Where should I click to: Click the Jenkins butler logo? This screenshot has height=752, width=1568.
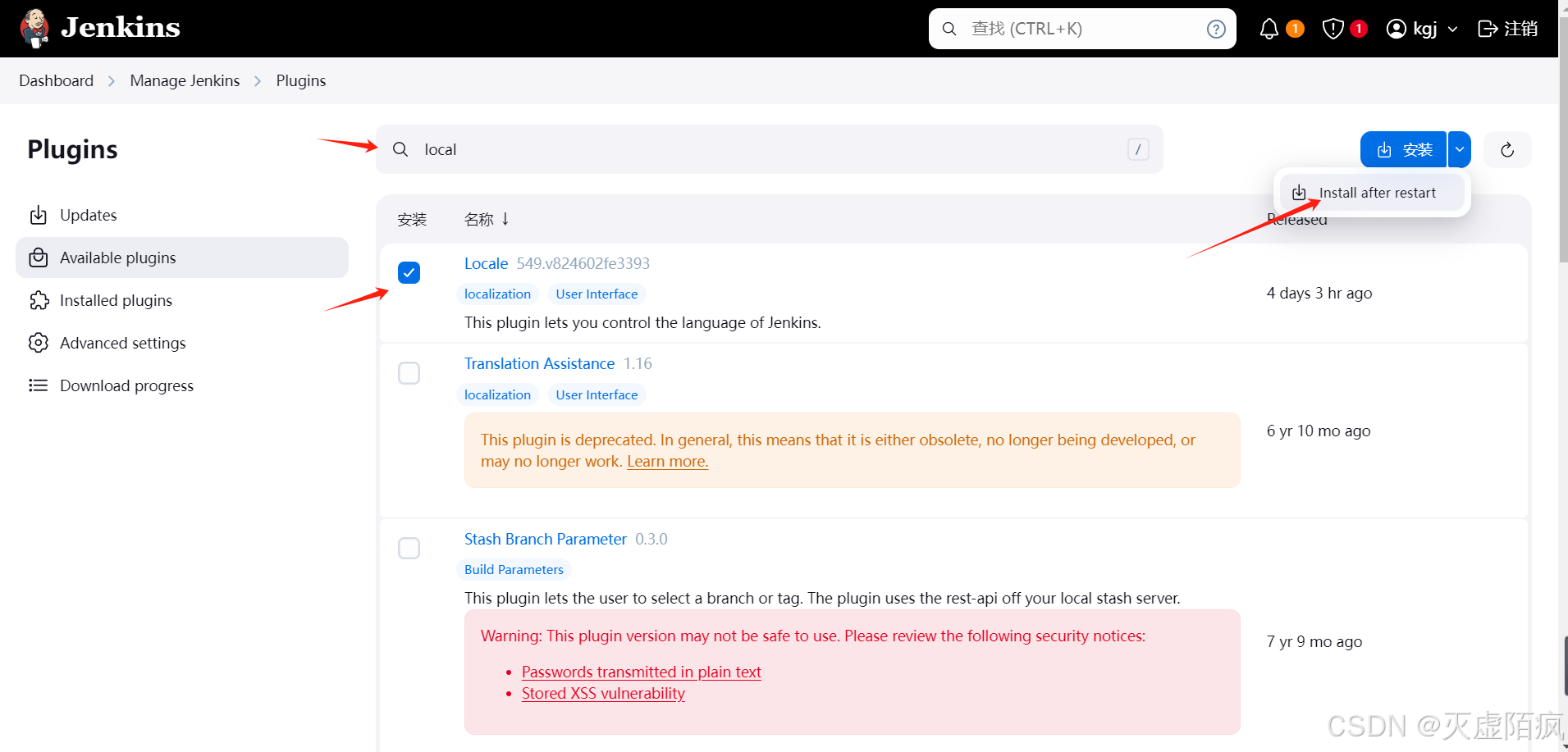(x=34, y=29)
